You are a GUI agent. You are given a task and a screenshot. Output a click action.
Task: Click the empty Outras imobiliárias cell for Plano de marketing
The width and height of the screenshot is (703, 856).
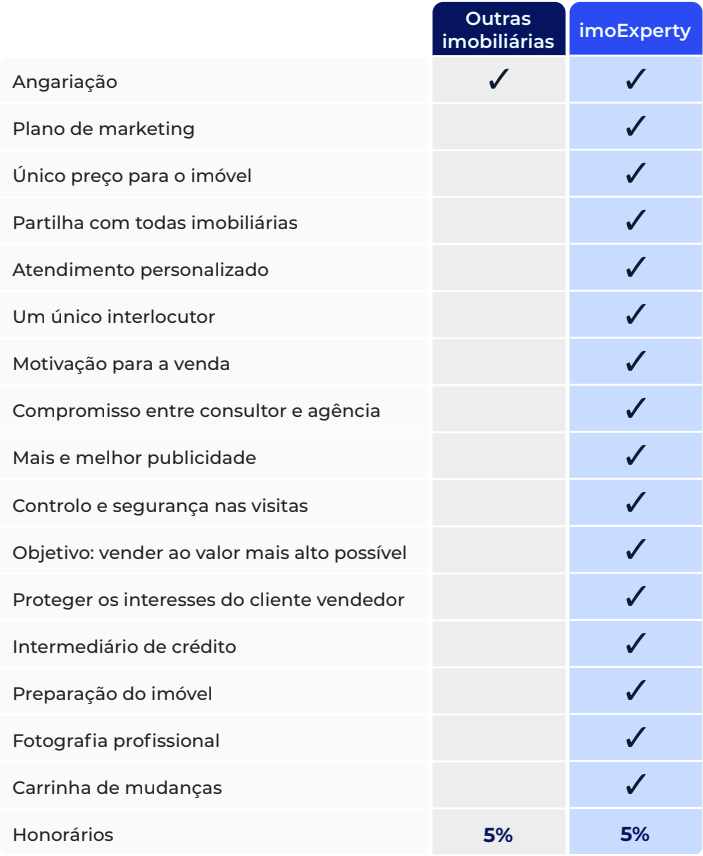[498, 128]
